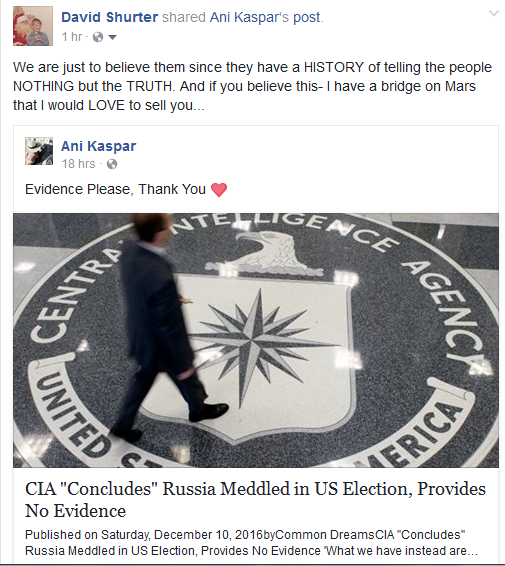This screenshot has width=505, height=566.
Task: Open post options chevron at top right
Action: [493, 13]
